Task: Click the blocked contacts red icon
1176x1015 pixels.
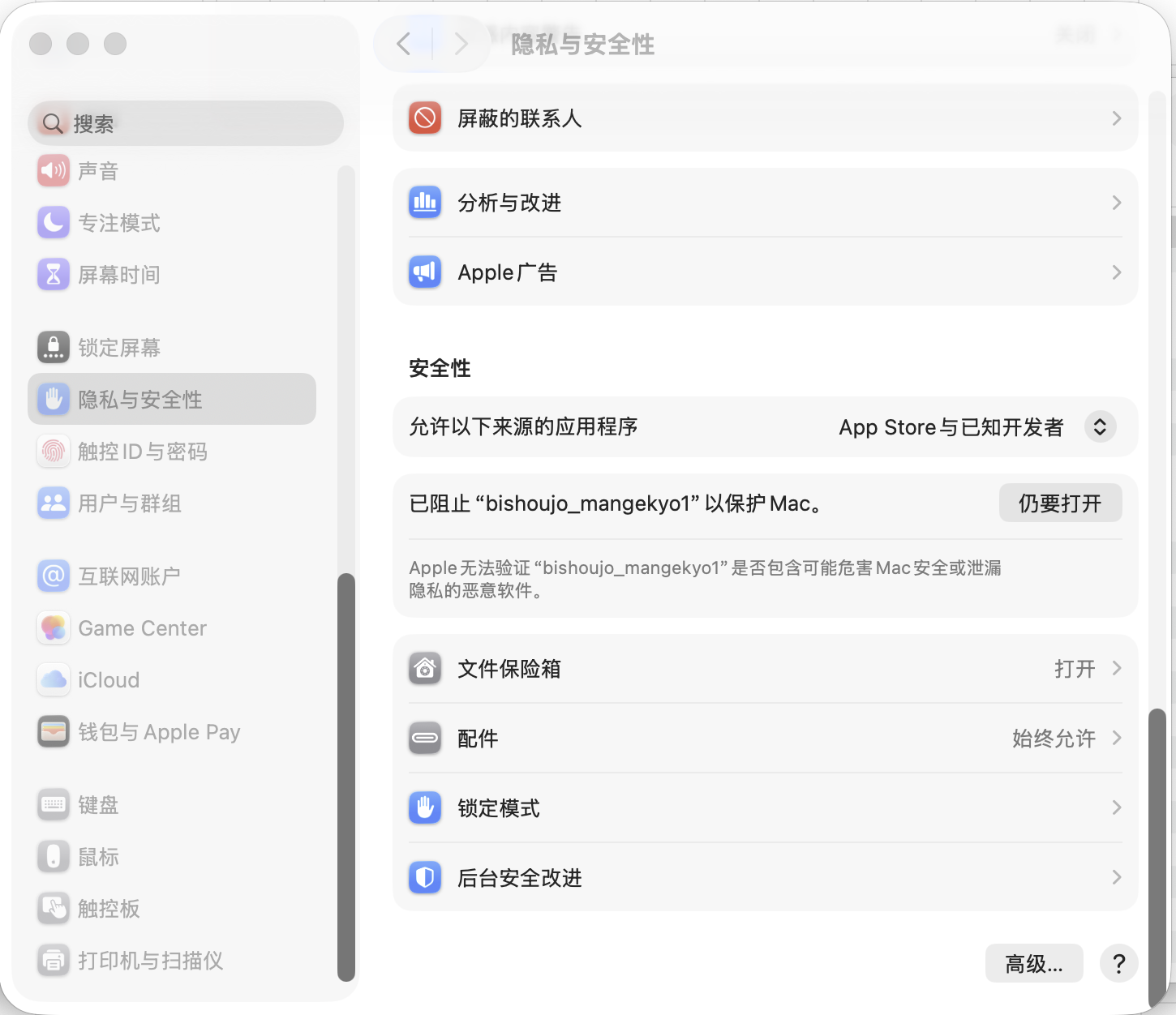Action: pos(425,118)
